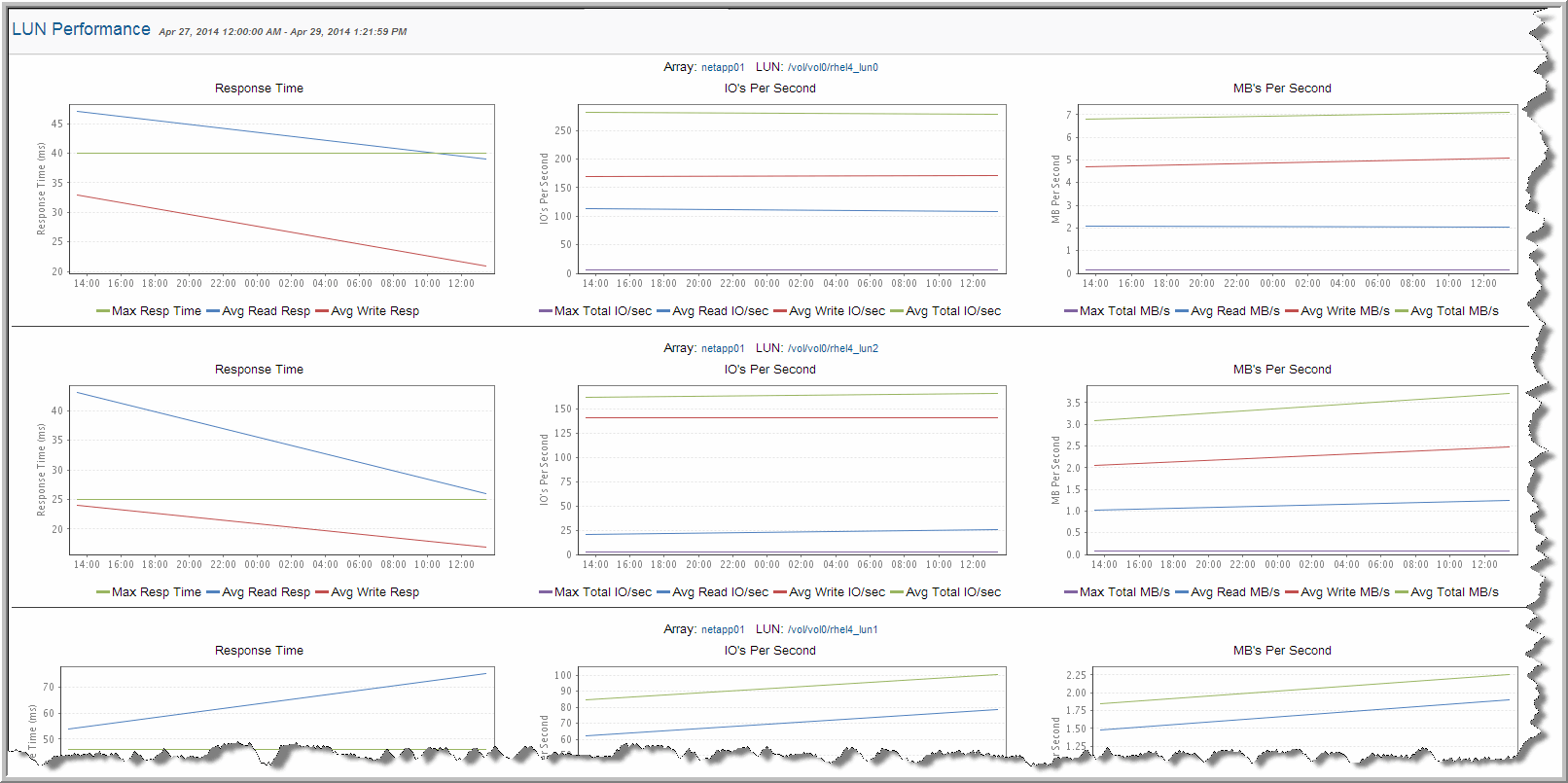Toggle Avg Write IO/sec legend for rhel4_lun0

(837, 311)
